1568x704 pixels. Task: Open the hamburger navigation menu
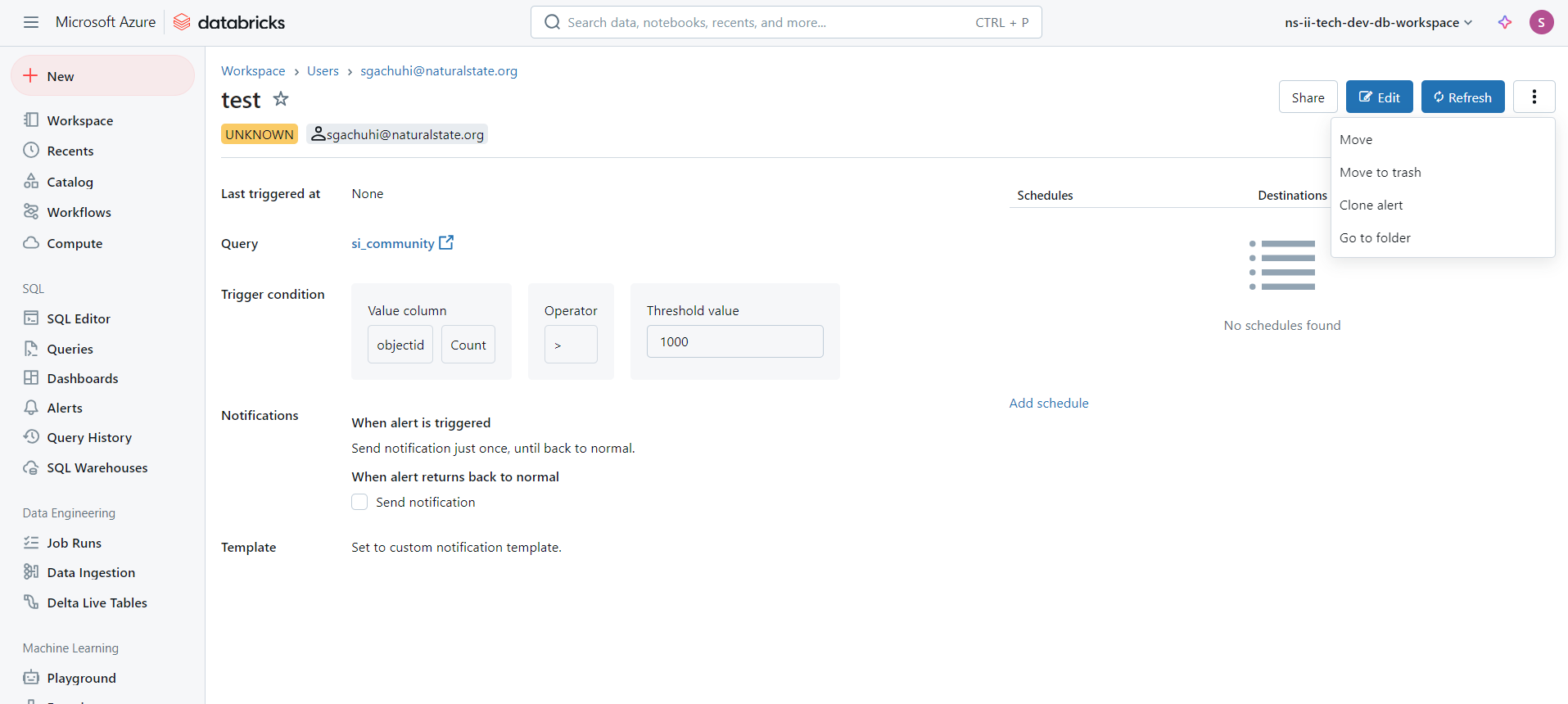coord(31,22)
